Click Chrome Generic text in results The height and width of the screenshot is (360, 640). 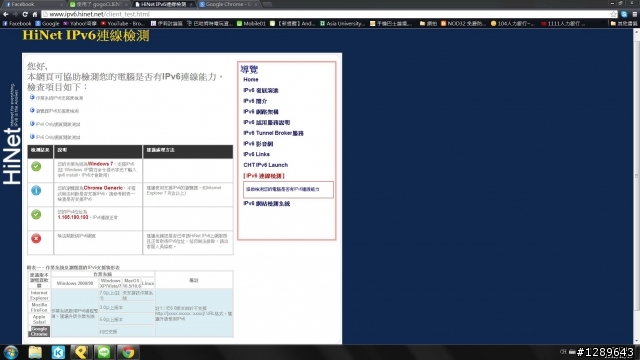click(103, 188)
